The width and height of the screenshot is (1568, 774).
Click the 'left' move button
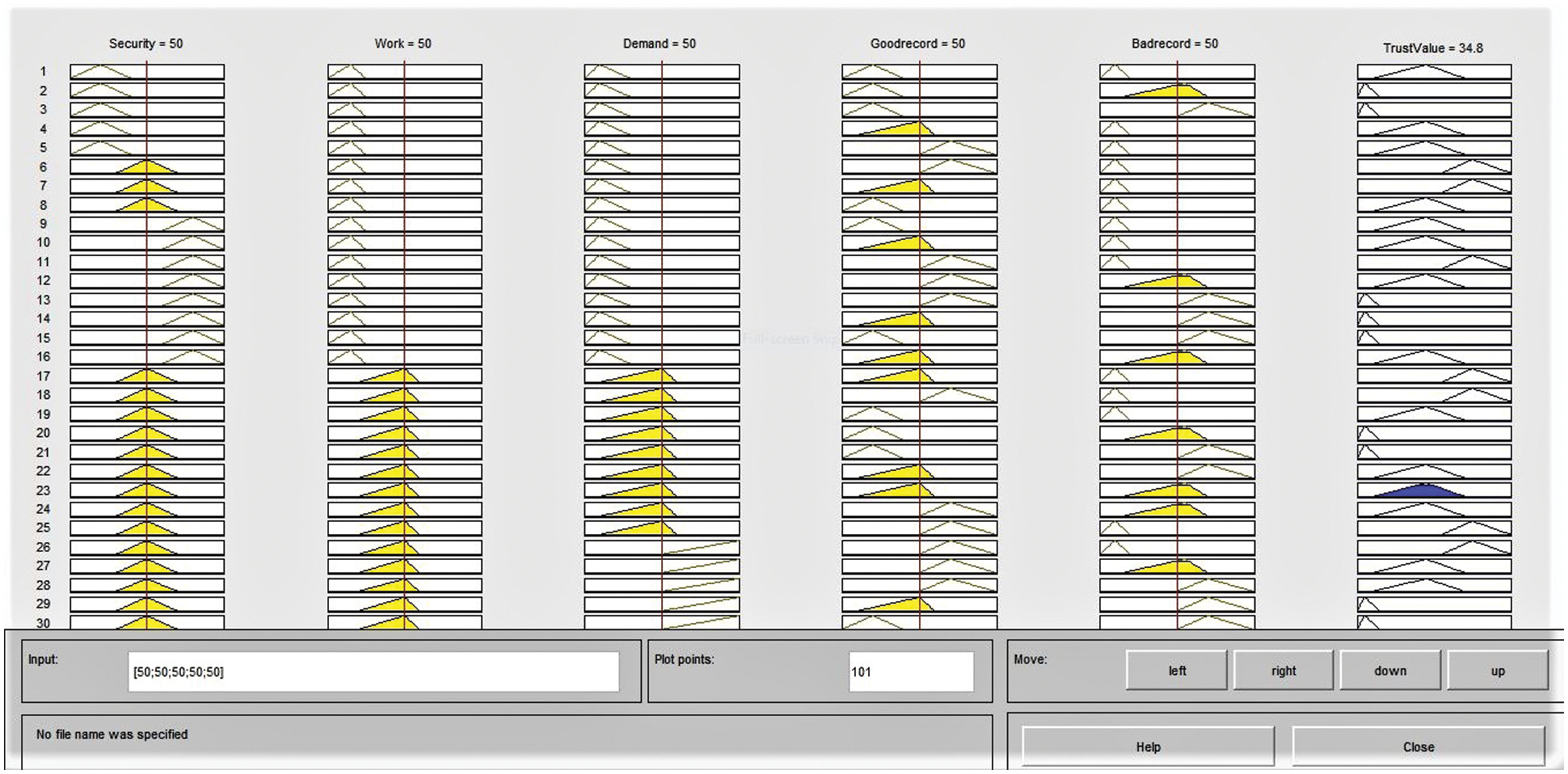coord(1176,671)
